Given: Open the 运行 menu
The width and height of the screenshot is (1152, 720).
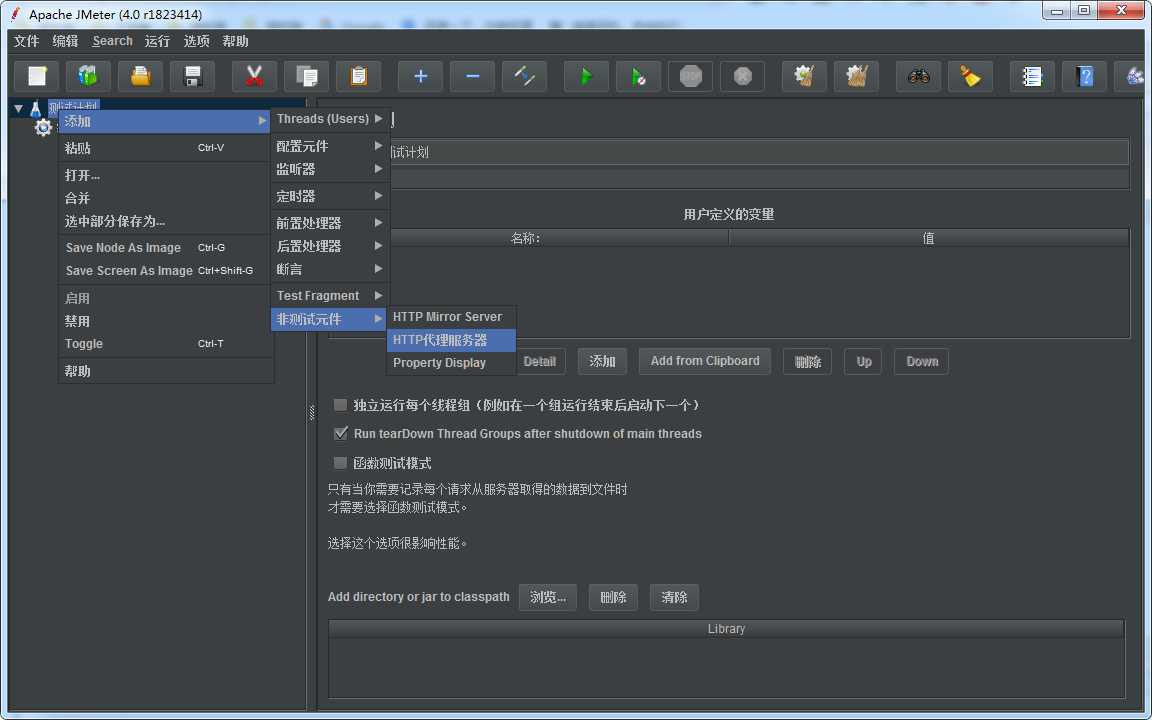Looking at the screenshot, I should [157, 41].
